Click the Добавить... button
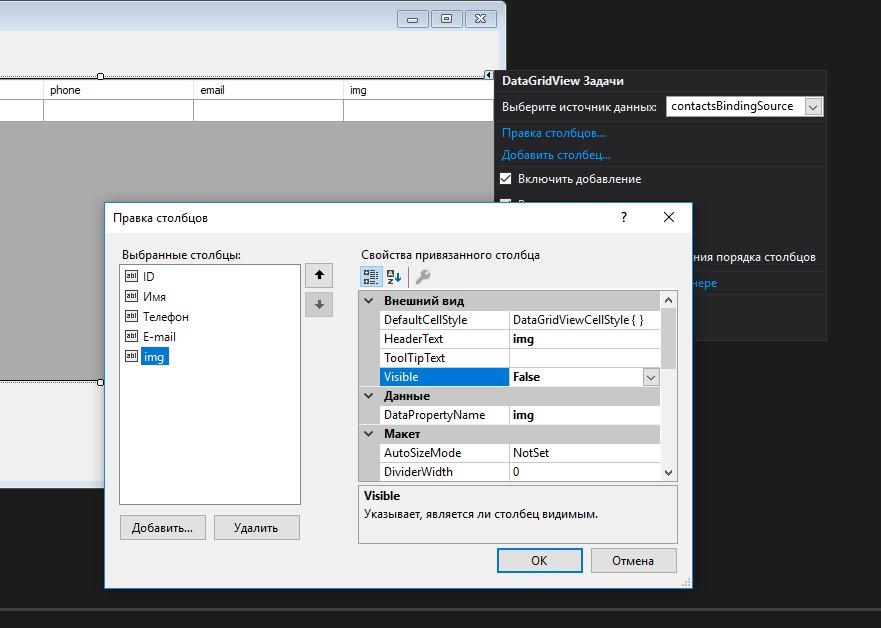Image resolution: width=881 pixels, height=628 pixels. click(162, 528)
